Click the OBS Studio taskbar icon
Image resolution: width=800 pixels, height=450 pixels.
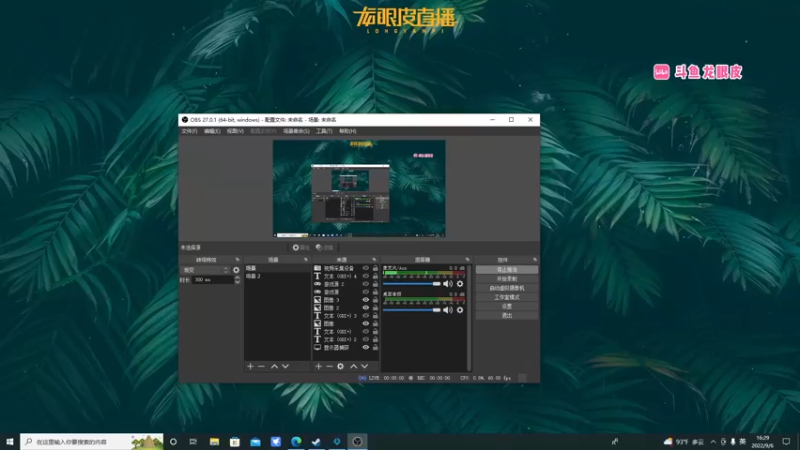click(357, 441)
